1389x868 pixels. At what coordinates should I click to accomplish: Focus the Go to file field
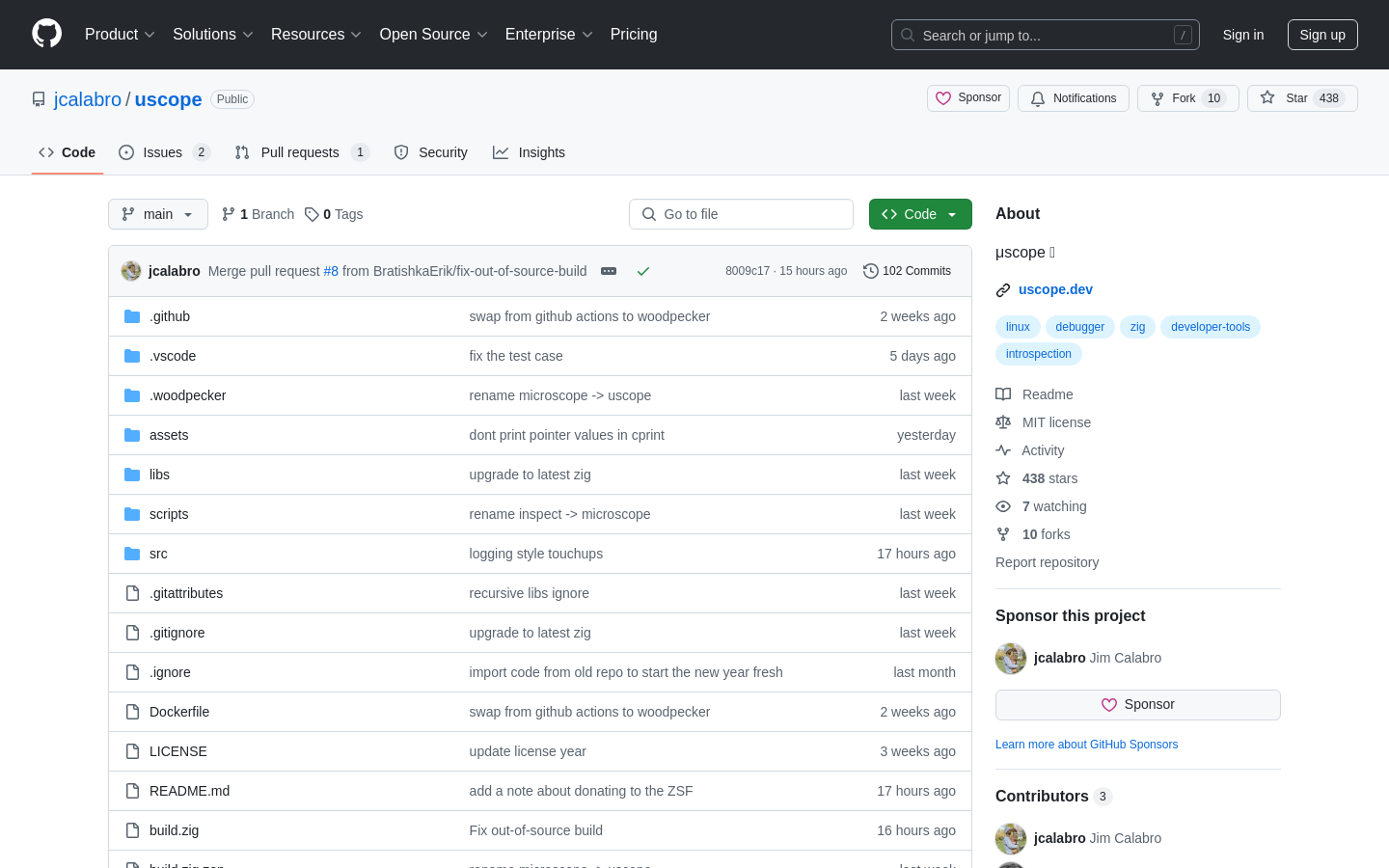741,214
